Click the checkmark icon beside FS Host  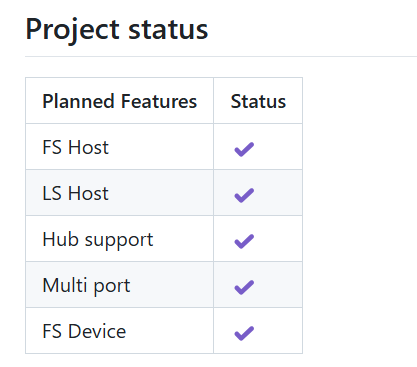(244, 149)
